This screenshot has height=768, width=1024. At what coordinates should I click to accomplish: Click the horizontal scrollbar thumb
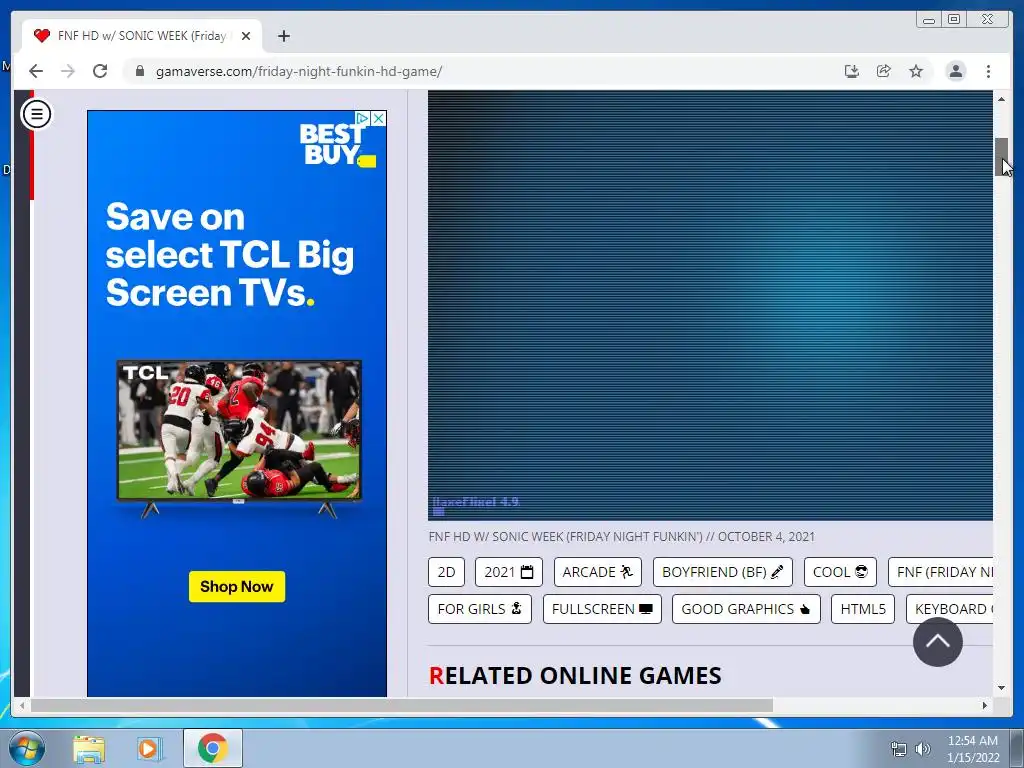pyautogui.click(x=402, y=705)
